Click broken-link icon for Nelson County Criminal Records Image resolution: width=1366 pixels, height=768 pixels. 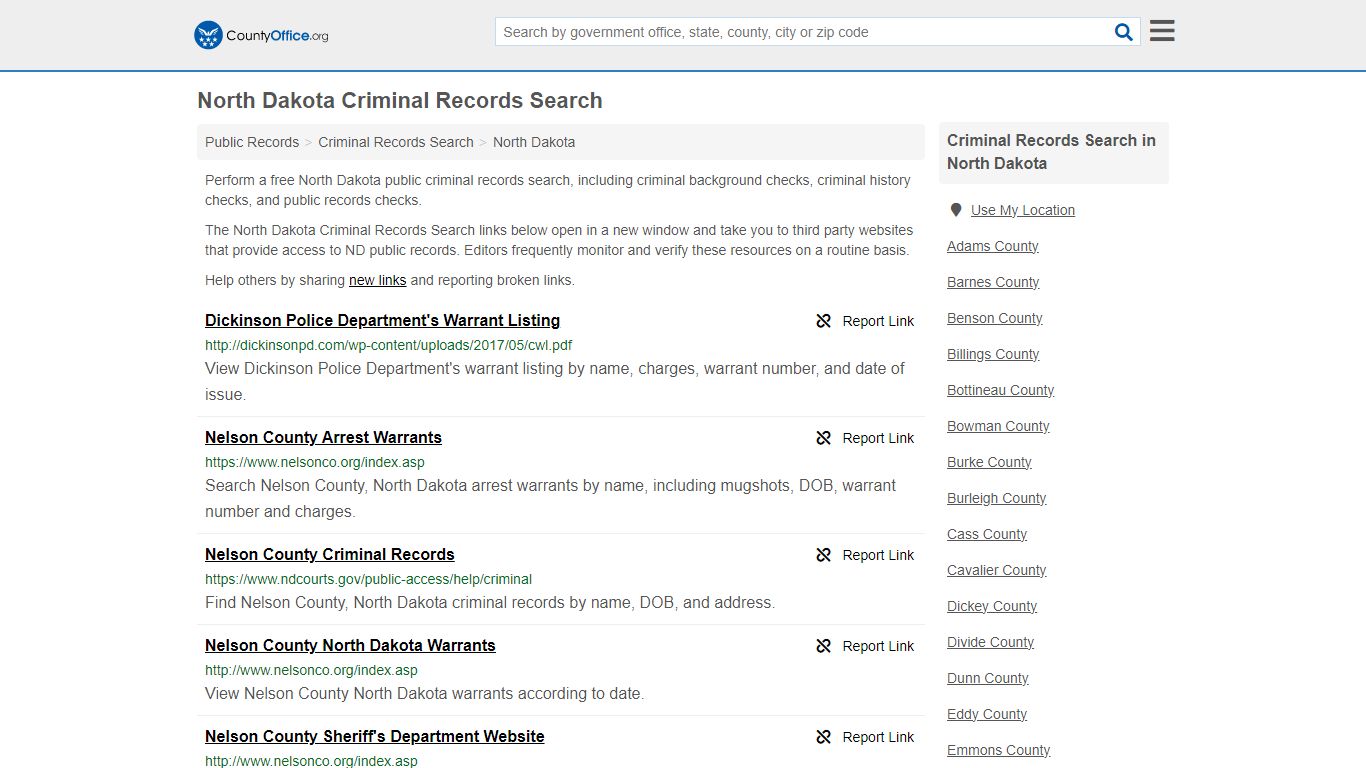click(x=824, y=555)
